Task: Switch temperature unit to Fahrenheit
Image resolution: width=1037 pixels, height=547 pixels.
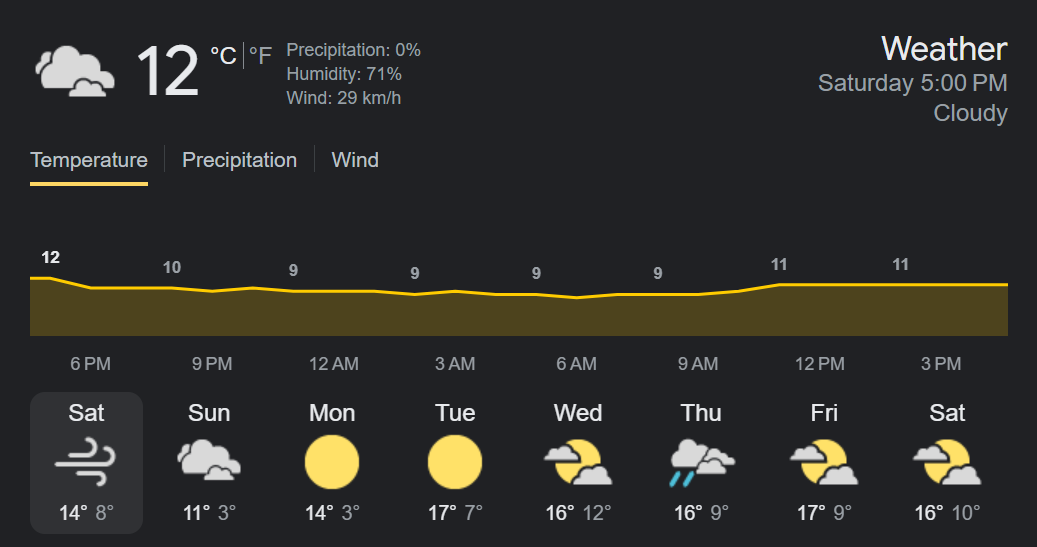Action: 260,56
